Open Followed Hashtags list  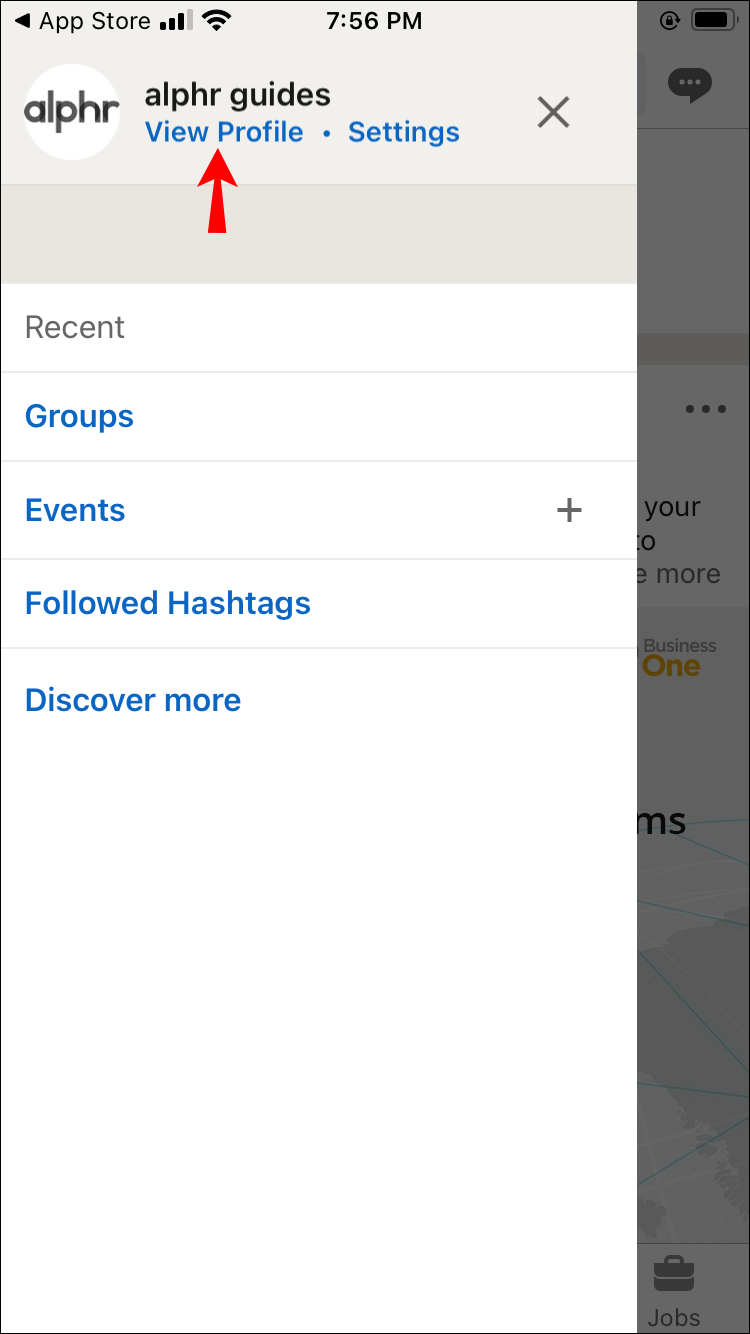point(168,603)
